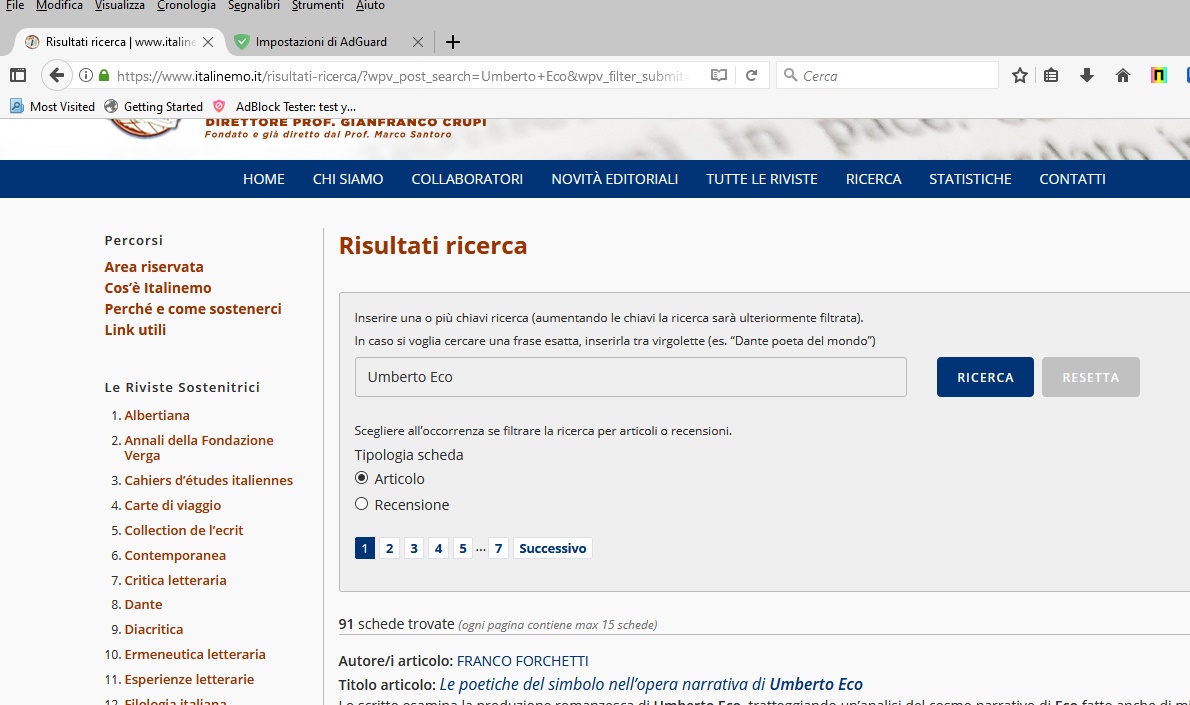Image resolution: width=1190 pixels, height=705 pixels.
Task: Close the Impostazioni di AdGuard tab
Action: (417, 42)
